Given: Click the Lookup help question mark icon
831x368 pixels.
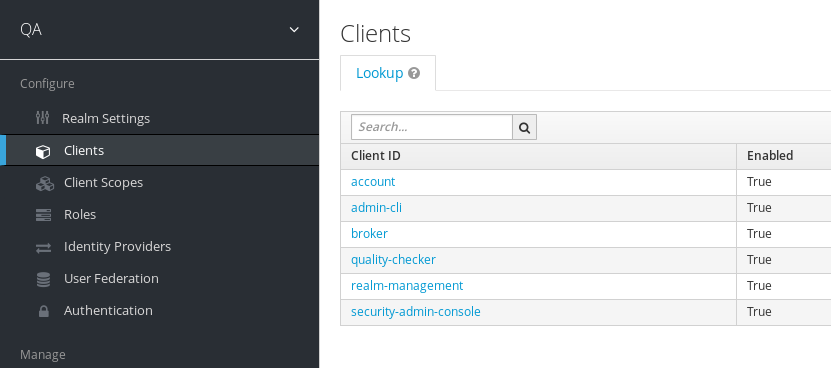Looking at the screenshot, I should pyautogui.click(x=414, y=73).
